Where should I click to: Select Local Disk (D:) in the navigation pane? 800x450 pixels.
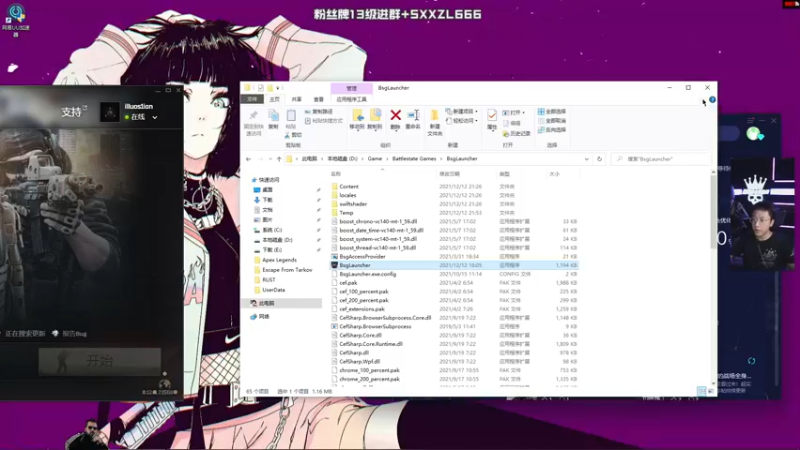(x=277, y=240)
